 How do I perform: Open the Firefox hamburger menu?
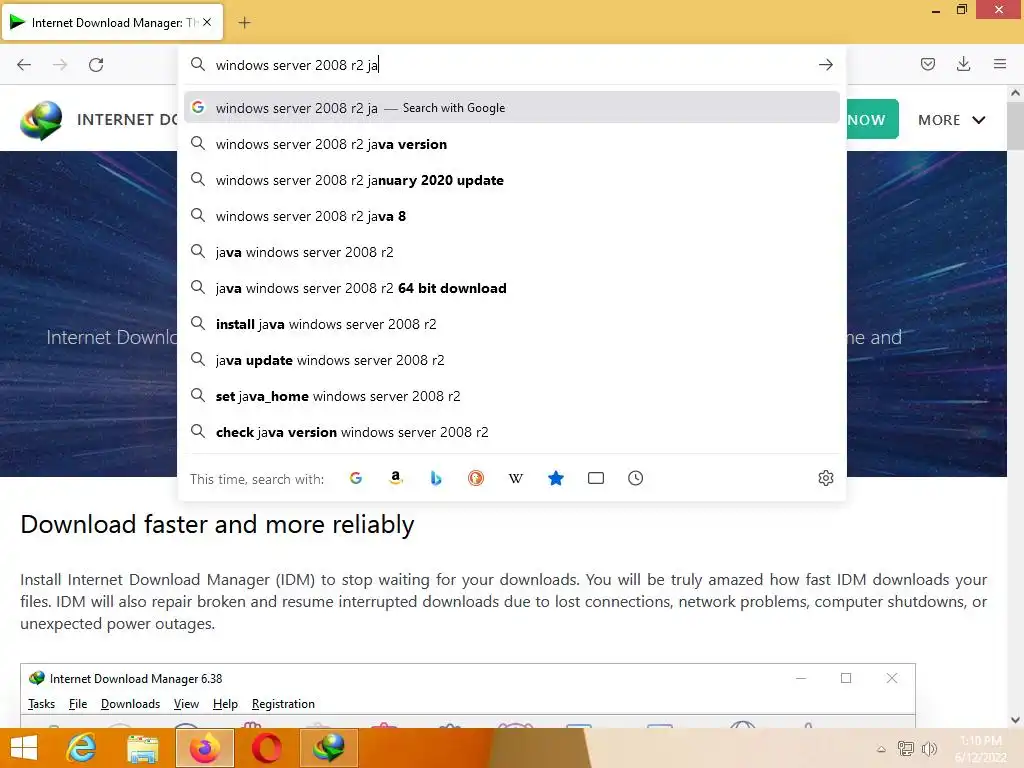(x=1000, y=64)
